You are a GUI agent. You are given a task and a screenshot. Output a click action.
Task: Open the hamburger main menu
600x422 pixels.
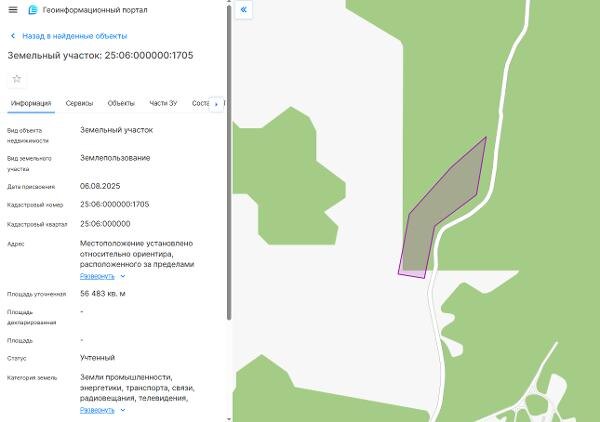click(13, 10)
